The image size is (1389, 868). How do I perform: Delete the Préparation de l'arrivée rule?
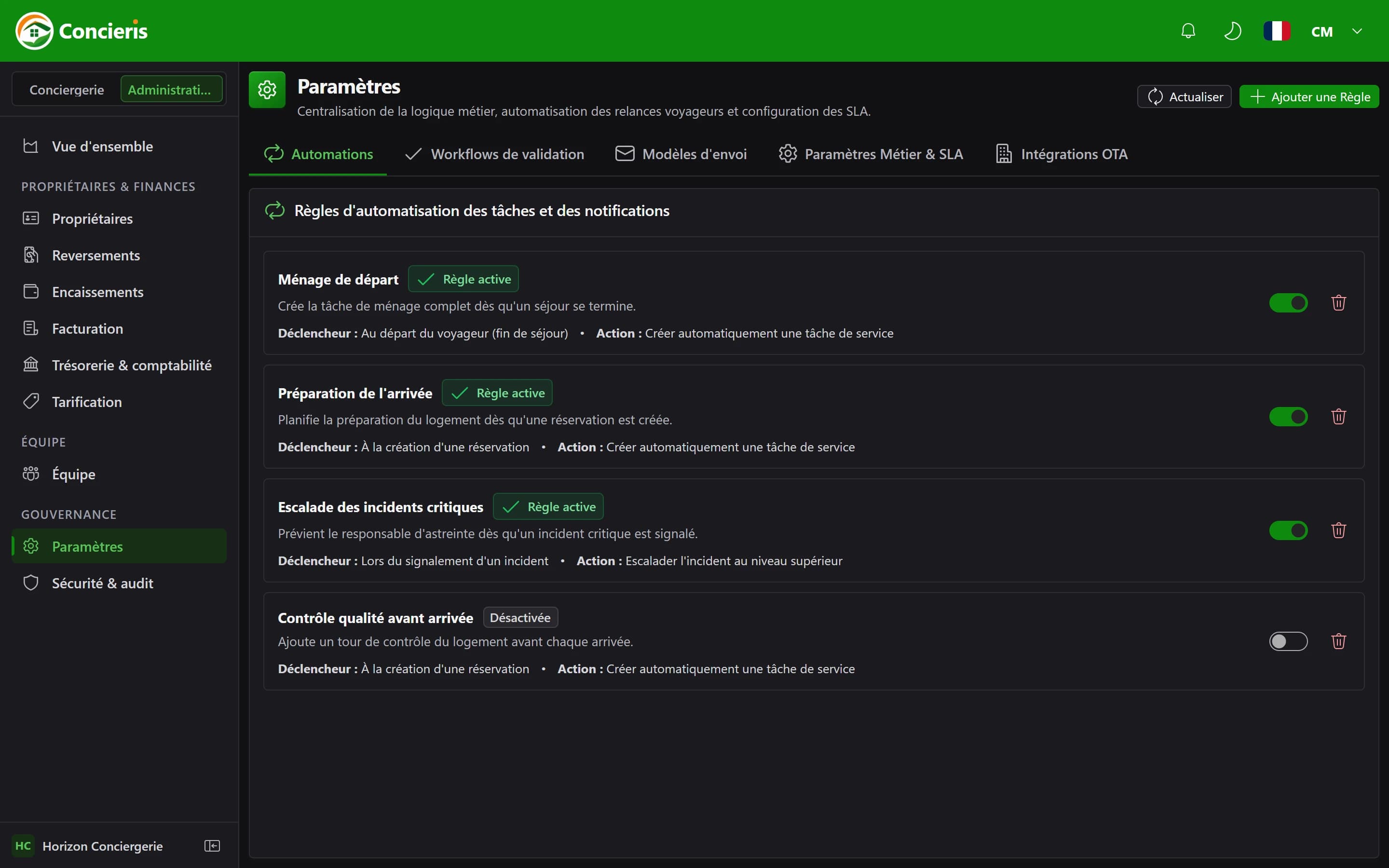pyautogui.click(x=1338, y=416)
